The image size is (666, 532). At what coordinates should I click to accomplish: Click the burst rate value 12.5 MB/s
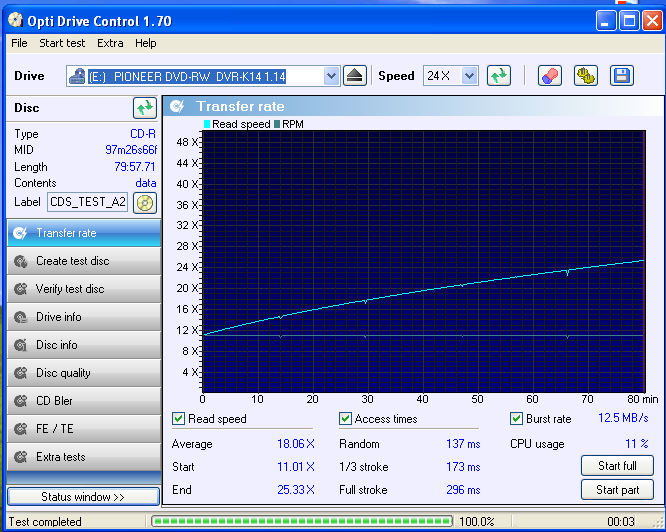click(x=623, y=418)
